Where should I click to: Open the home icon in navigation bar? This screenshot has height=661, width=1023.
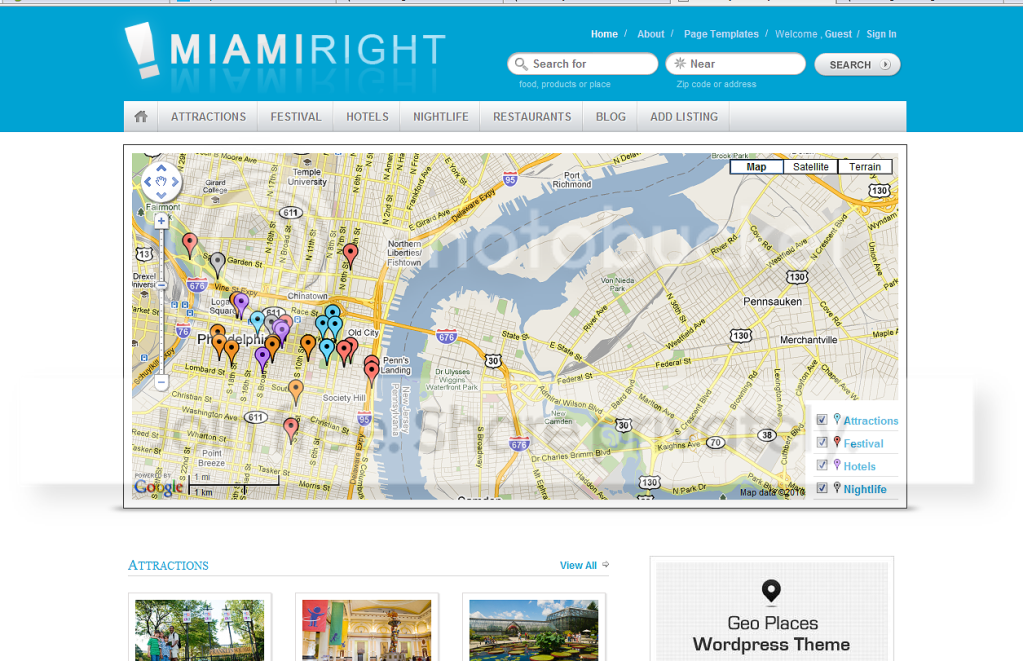coord(141,117)
